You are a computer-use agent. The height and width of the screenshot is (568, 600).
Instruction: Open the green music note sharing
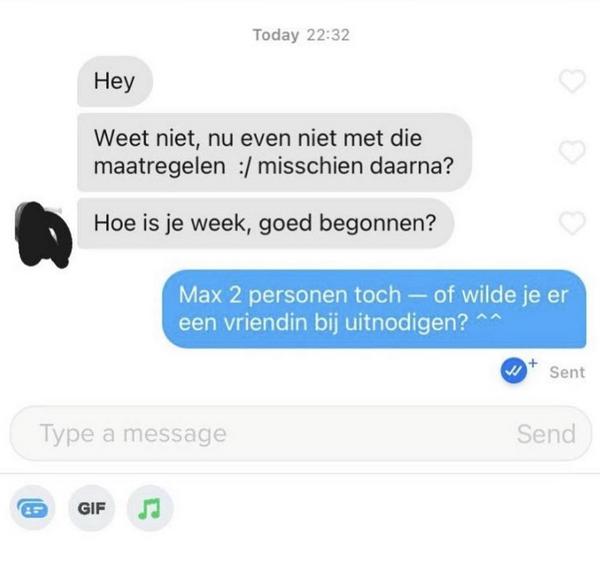[150, 509]
